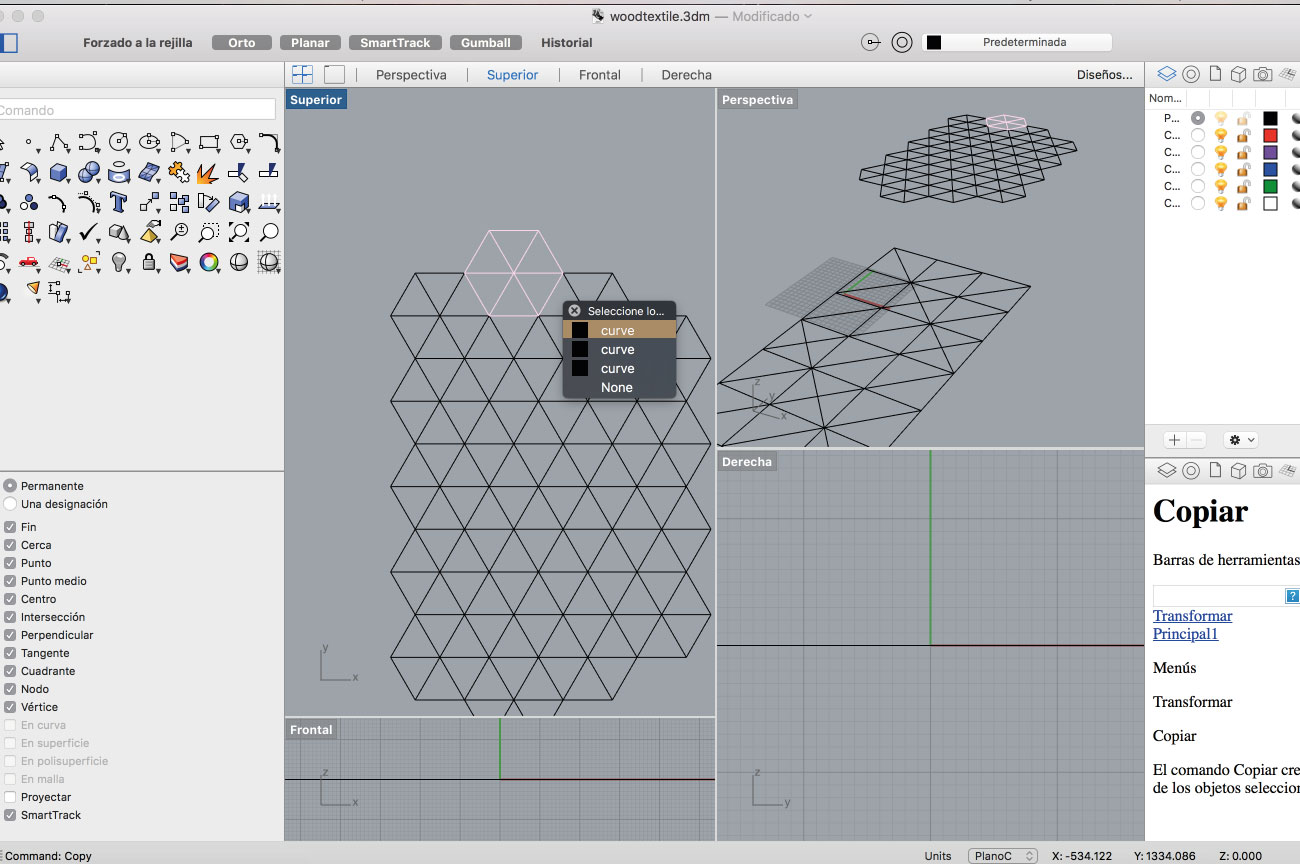Switch to the Derecha viewport tab
This screenshot has width=1300, height=864.
pos(687,75)
